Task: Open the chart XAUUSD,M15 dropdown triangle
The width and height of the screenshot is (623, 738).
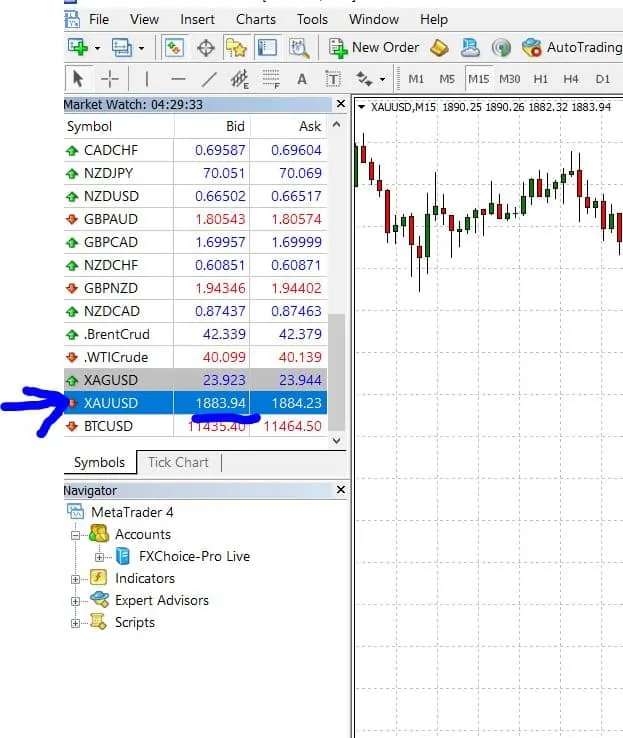Action: point(361,107)
